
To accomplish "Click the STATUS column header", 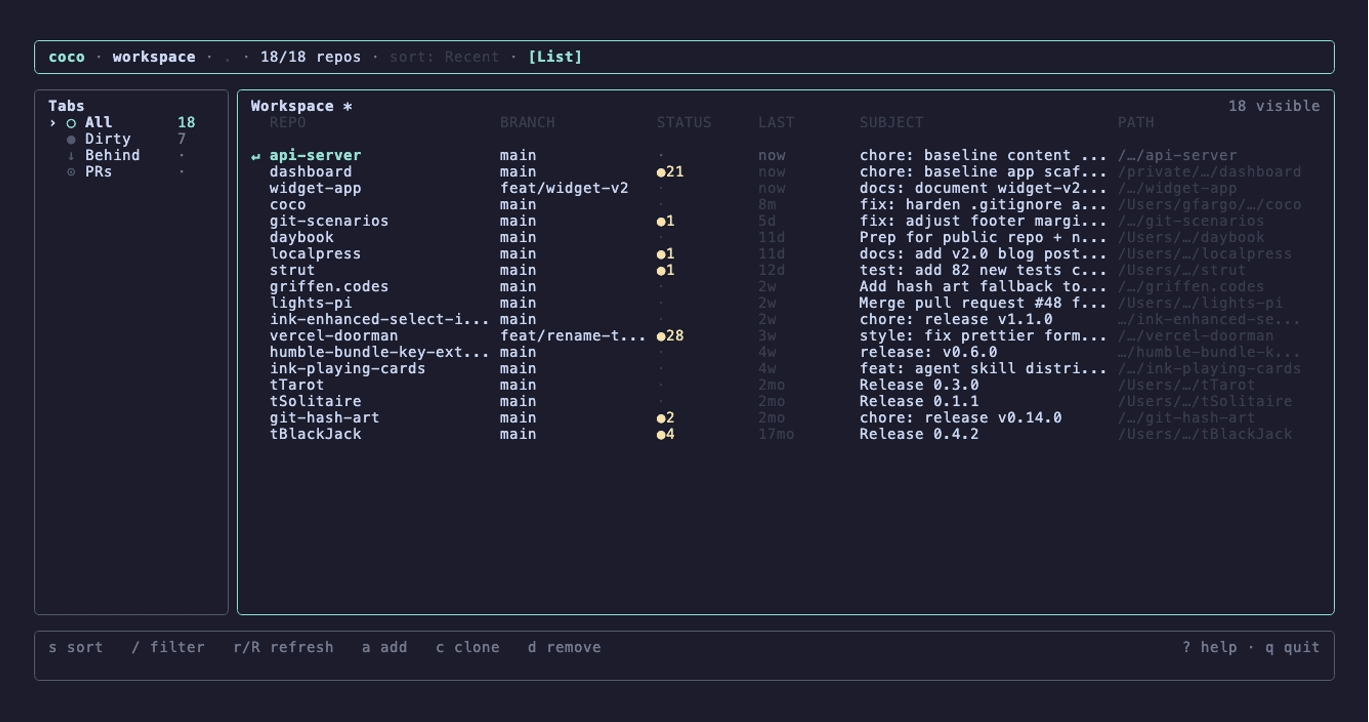I will click(x=684, y=123).
